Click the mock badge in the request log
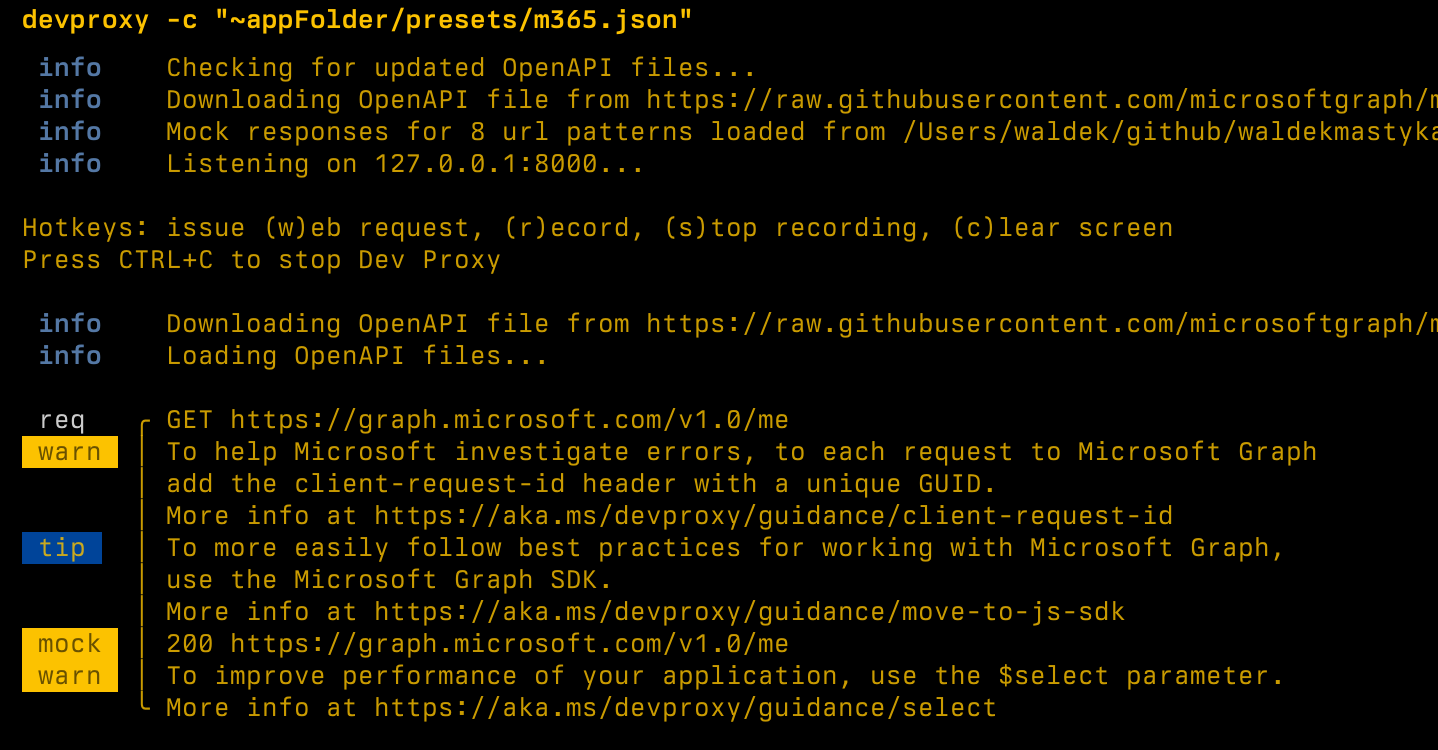1438x750 pixels. 69,643
